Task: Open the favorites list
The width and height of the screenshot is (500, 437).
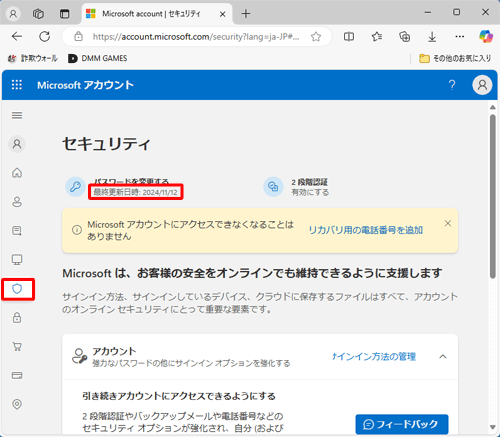Action: (377, 37)
